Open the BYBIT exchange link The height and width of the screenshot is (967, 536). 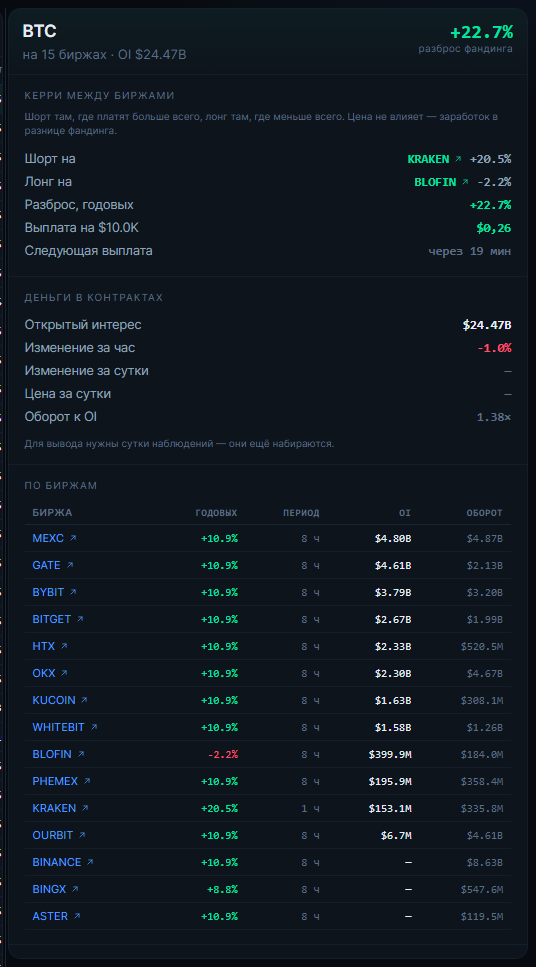click(x=54, y=592)
